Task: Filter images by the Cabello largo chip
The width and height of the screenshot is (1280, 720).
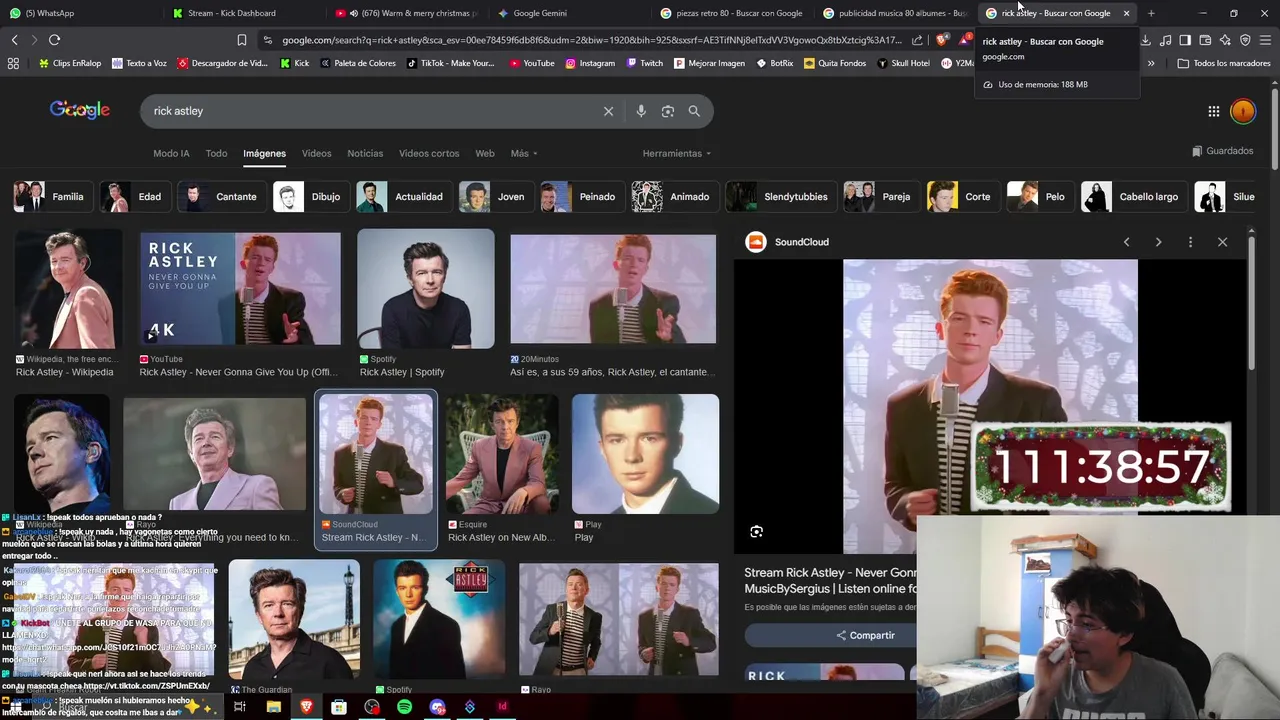Action: pyautogui.click(x=1133, y=197)
